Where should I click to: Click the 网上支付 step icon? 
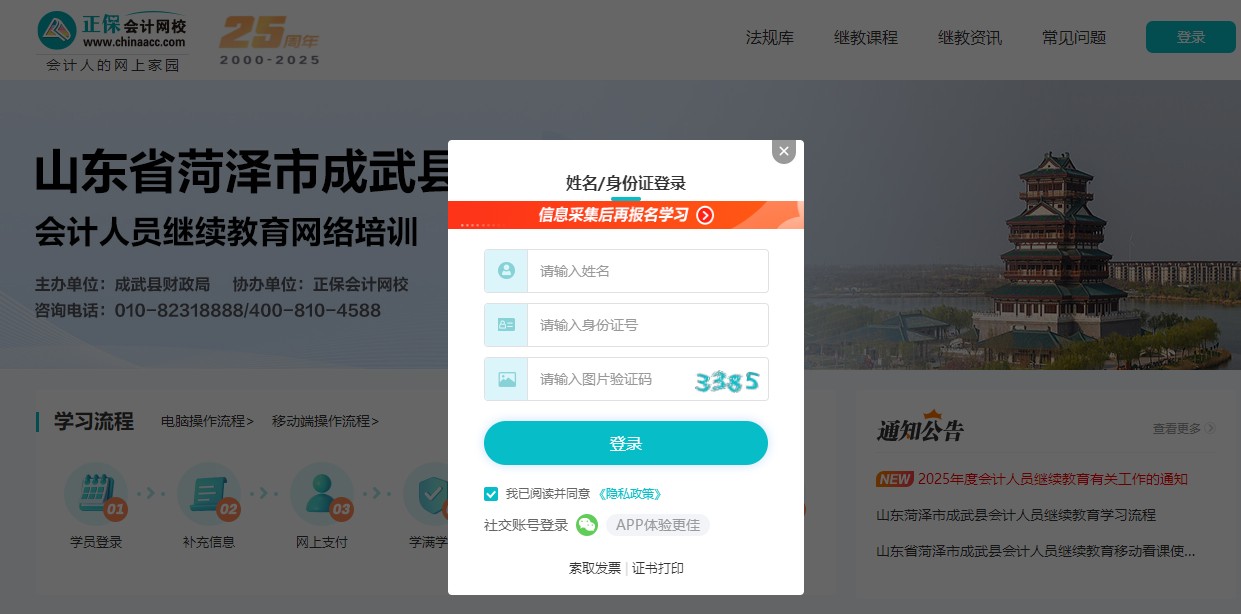tap(322, 494)
